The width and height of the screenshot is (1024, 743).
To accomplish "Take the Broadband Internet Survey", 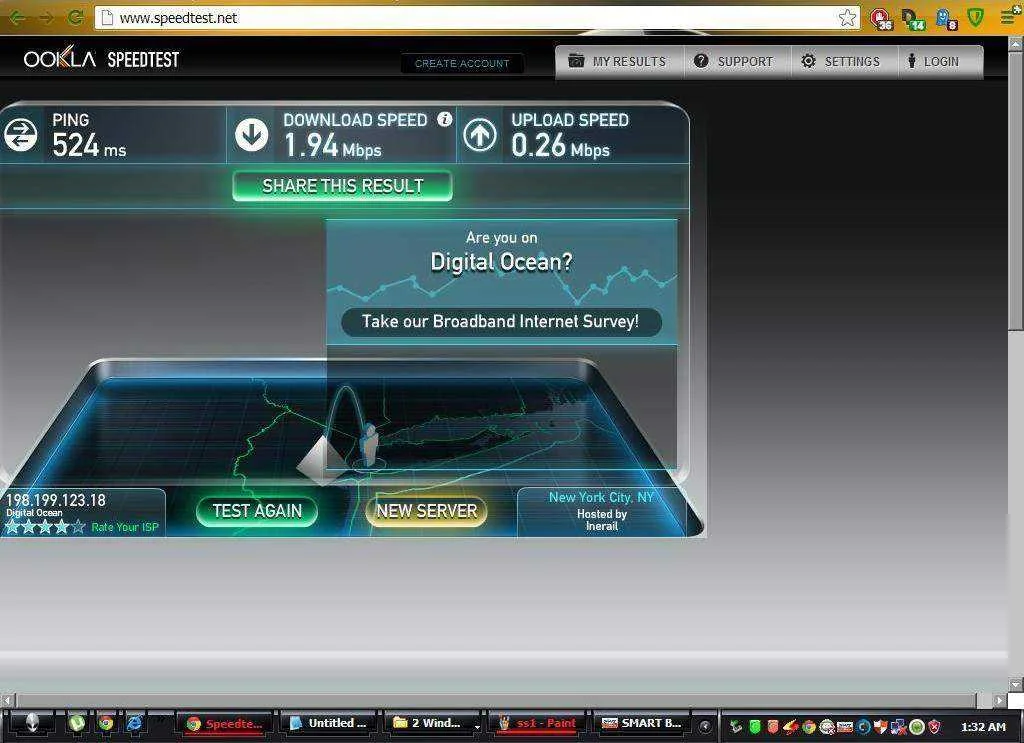I will (501, 322).
